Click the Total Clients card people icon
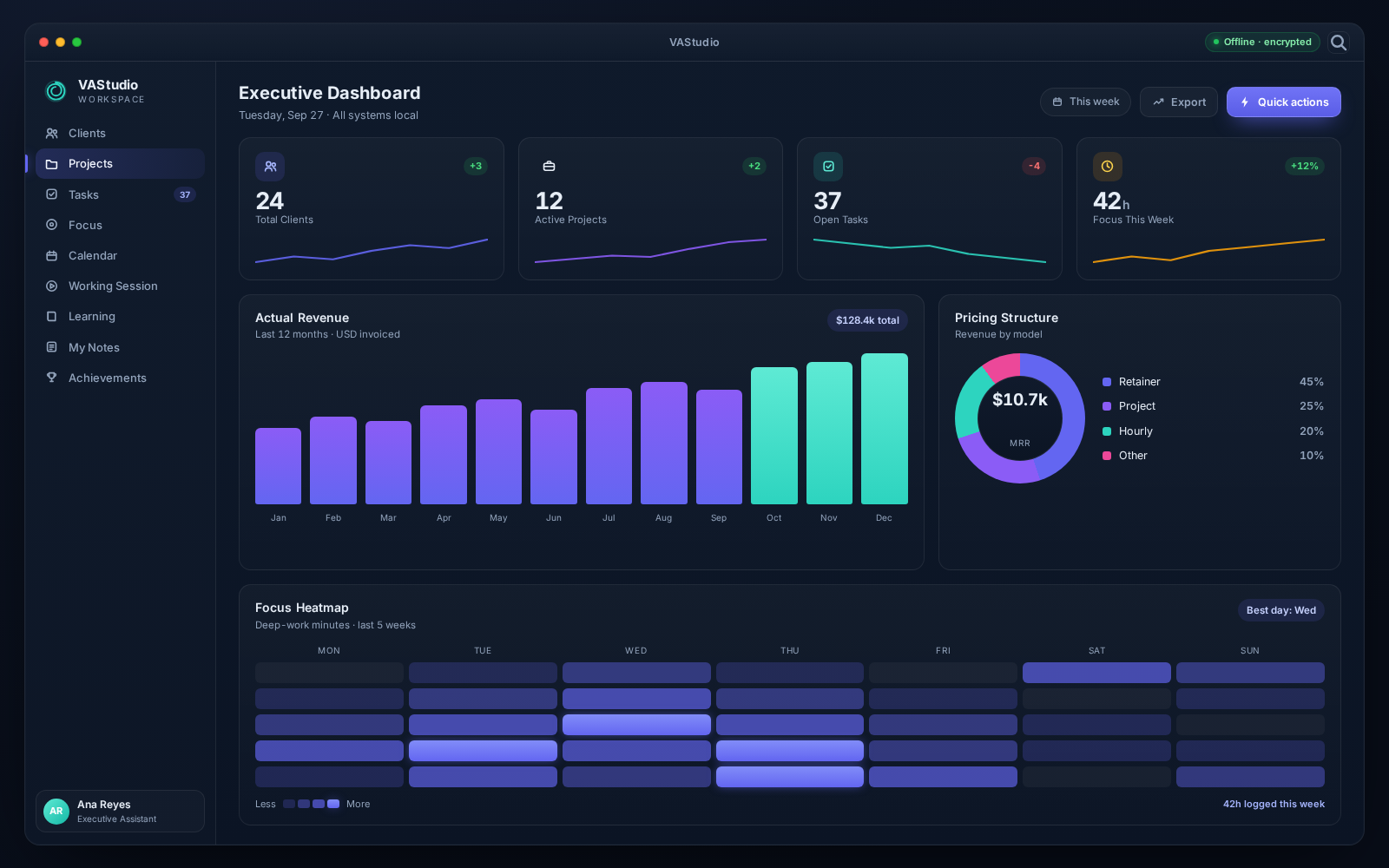 click(x=270, y=167)
